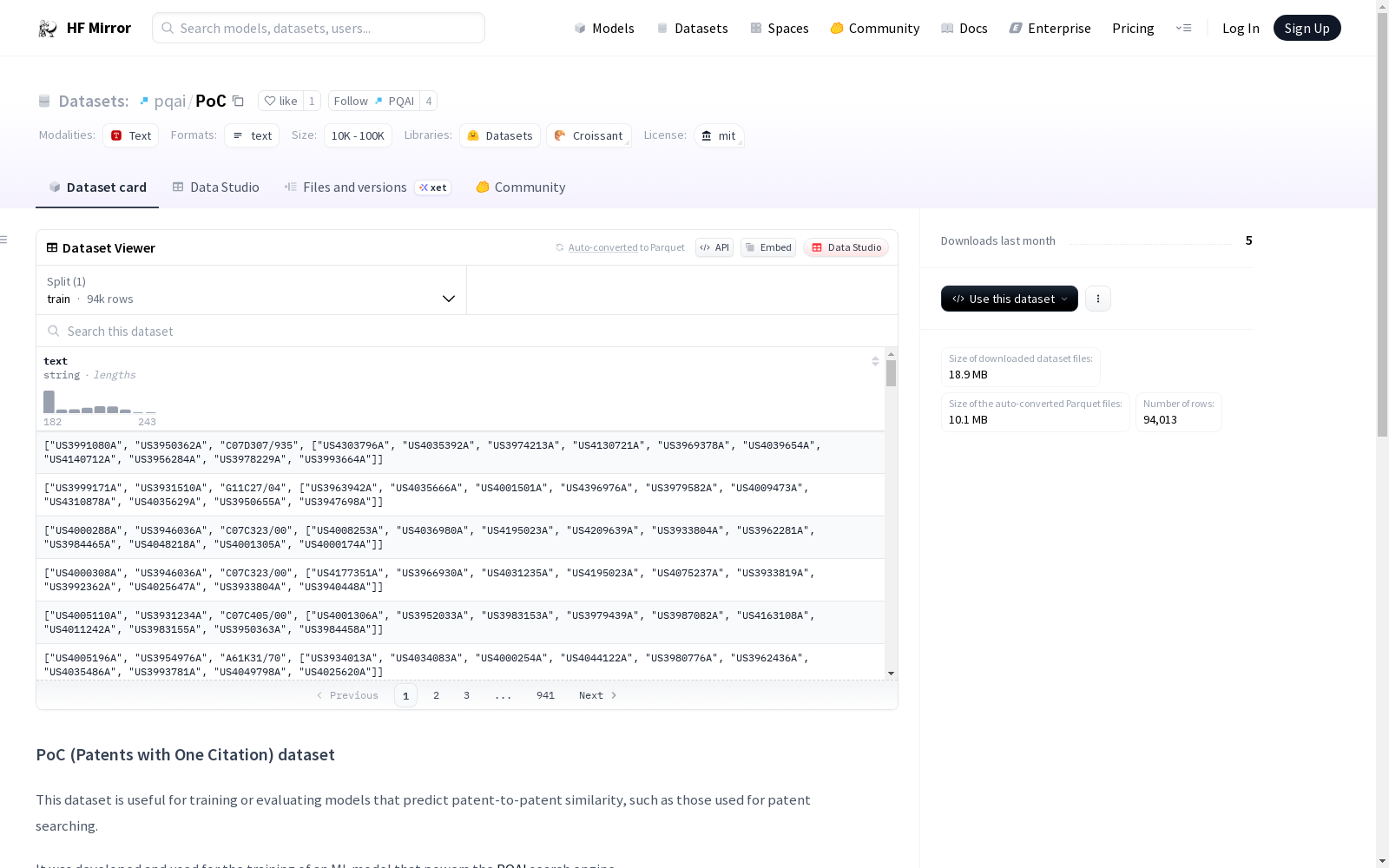Select the row starting with US3999171A
The height and width of the screenshot is (868, 1389).
[460, 495]
